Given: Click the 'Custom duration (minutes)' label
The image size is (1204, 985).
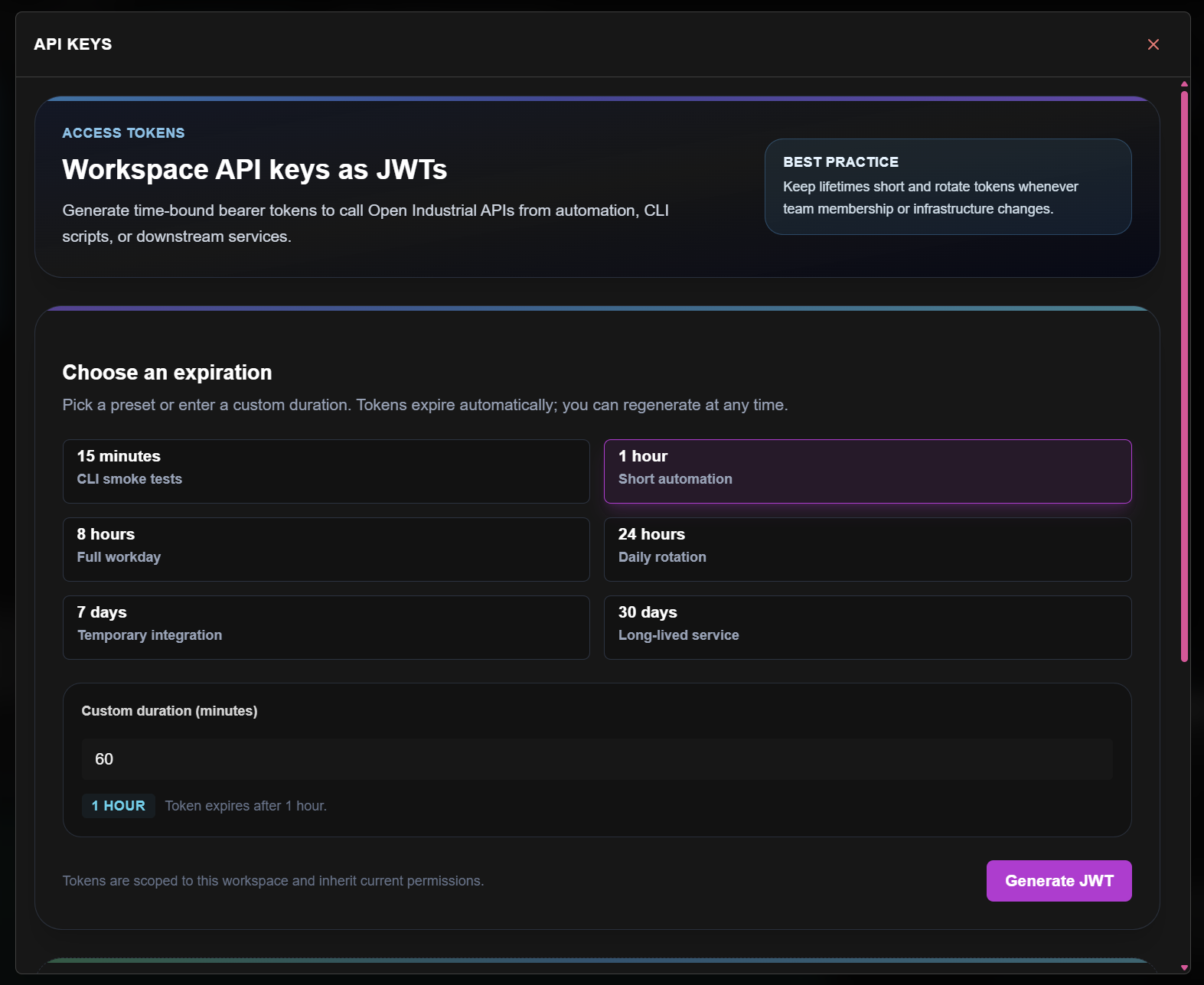Looking at the screenshot, I should tap(169, 711).
